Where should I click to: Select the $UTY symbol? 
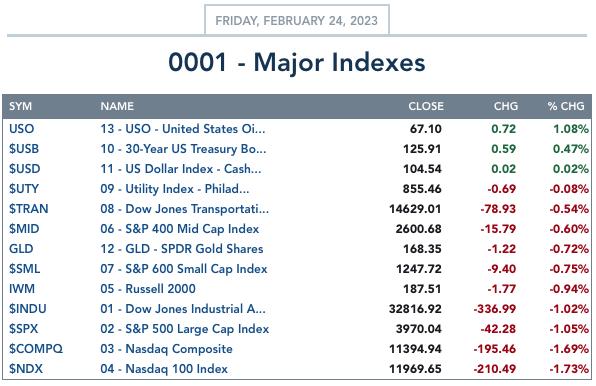coord(24,189)
